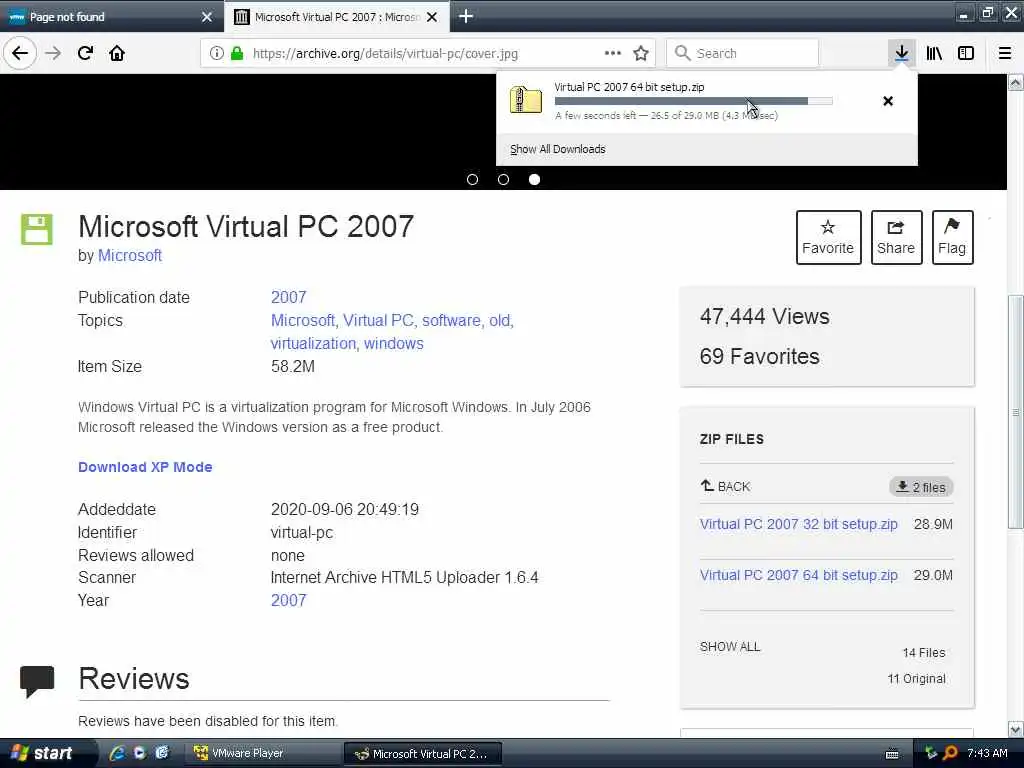
Task: Open the old topic link
Action: [x=500, y=321]
